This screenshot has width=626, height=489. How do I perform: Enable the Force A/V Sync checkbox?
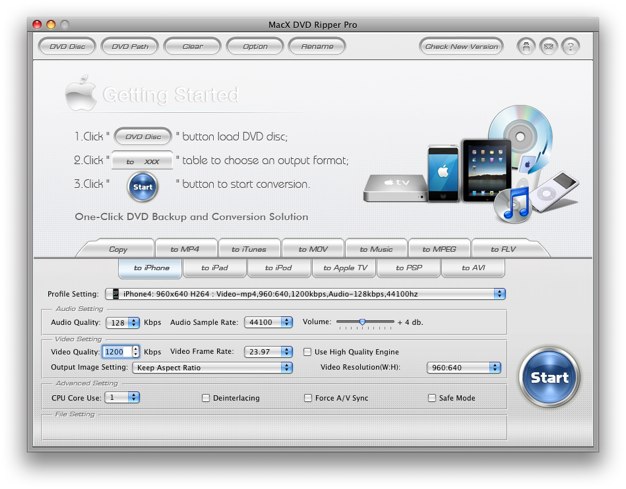(308, 398)
